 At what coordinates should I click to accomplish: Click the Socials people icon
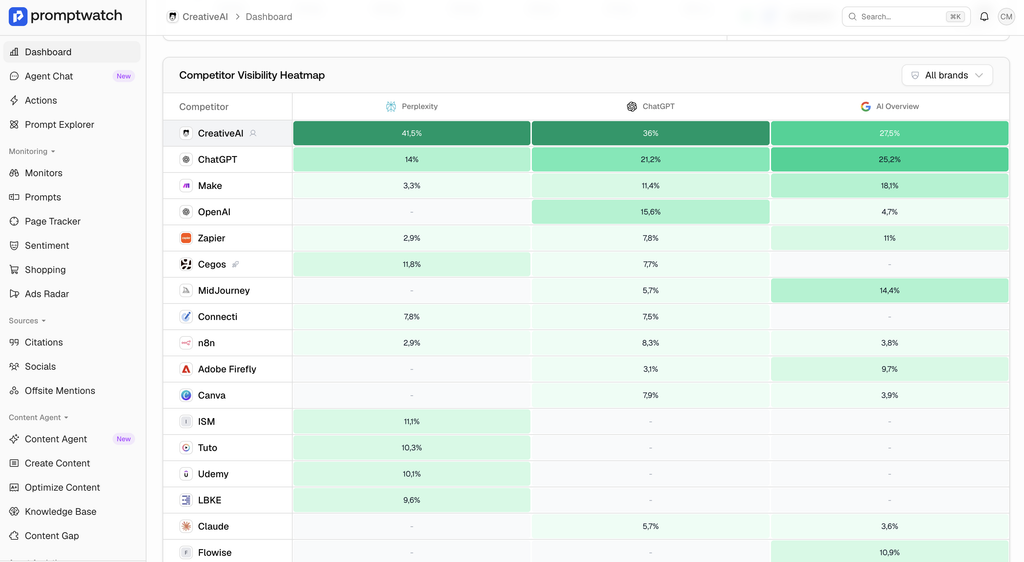click(x=14, y=366)
